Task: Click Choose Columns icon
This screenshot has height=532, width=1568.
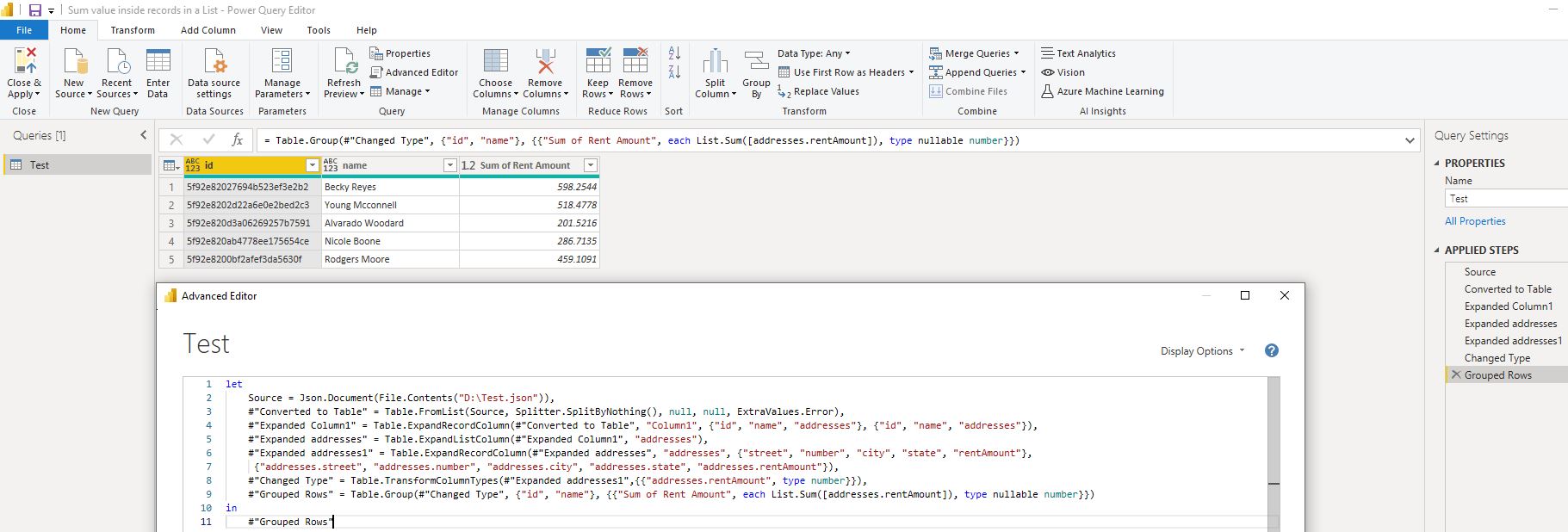Action: [x=496, y=62]
